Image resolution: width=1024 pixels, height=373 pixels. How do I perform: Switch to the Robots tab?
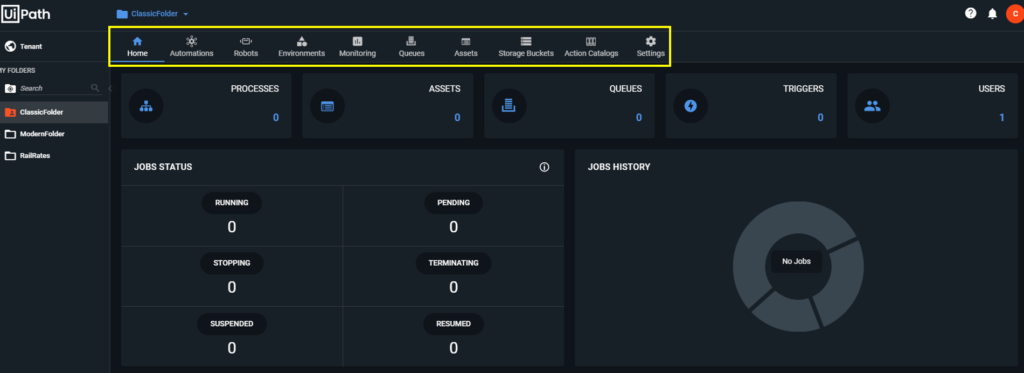pyautogui.click(x=246, y=47)
